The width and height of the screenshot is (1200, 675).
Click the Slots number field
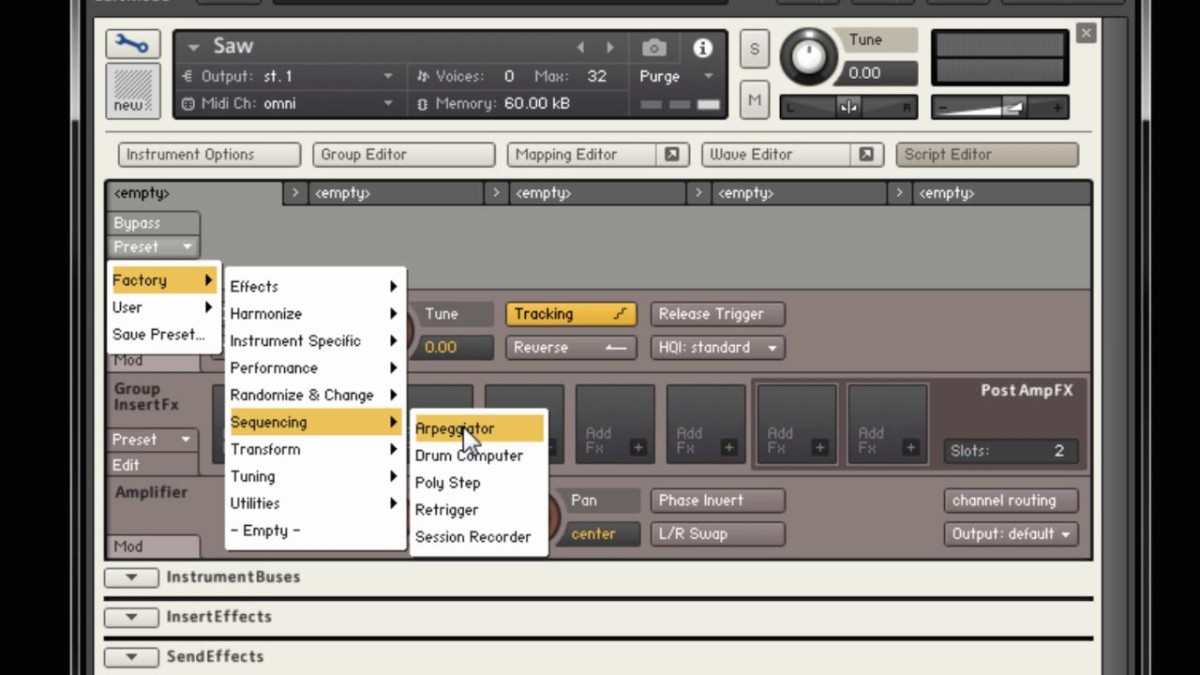point(1010,451)
